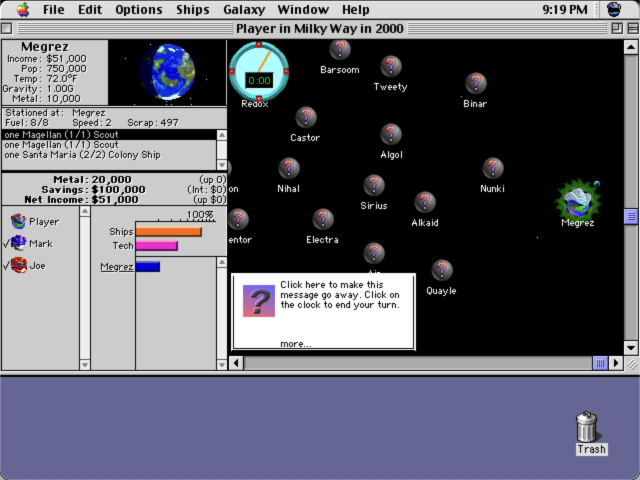Click the unknown planet above Quayle's left
640x480 pixels.
[373, 253]
